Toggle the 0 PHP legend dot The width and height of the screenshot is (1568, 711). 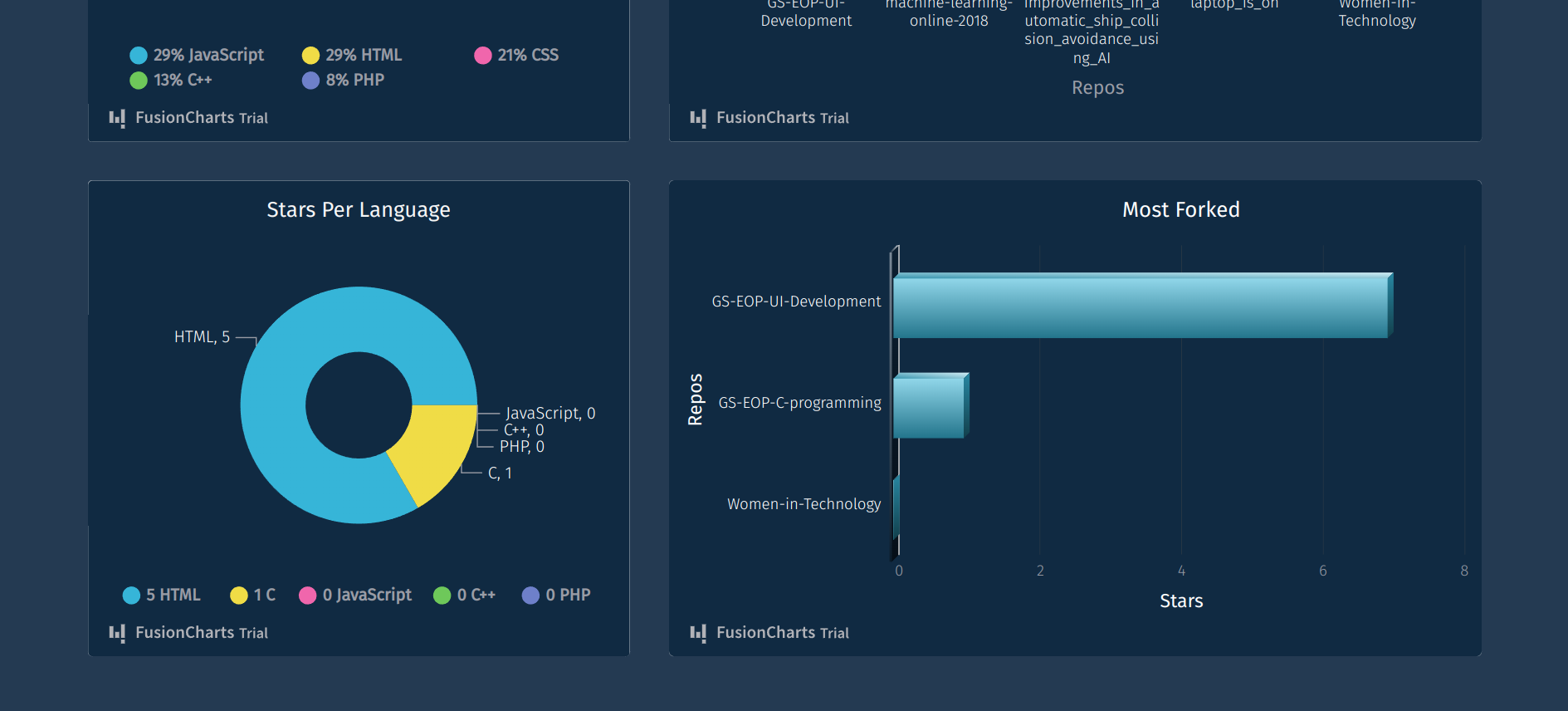[x=530, y=596]
